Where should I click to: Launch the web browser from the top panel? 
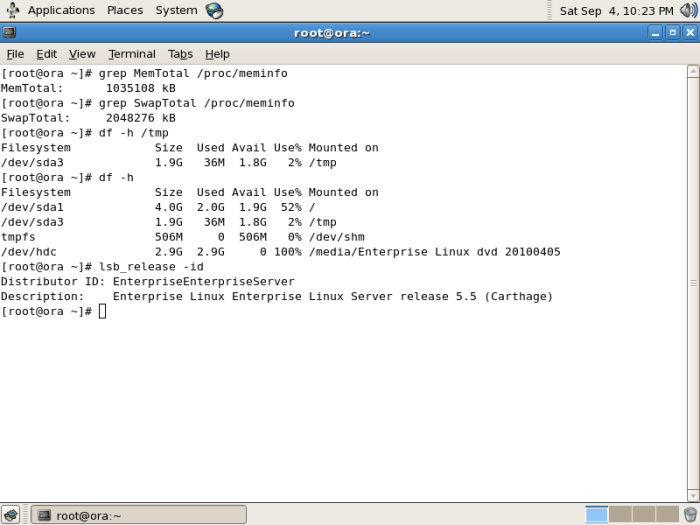(x=214, y=10)
